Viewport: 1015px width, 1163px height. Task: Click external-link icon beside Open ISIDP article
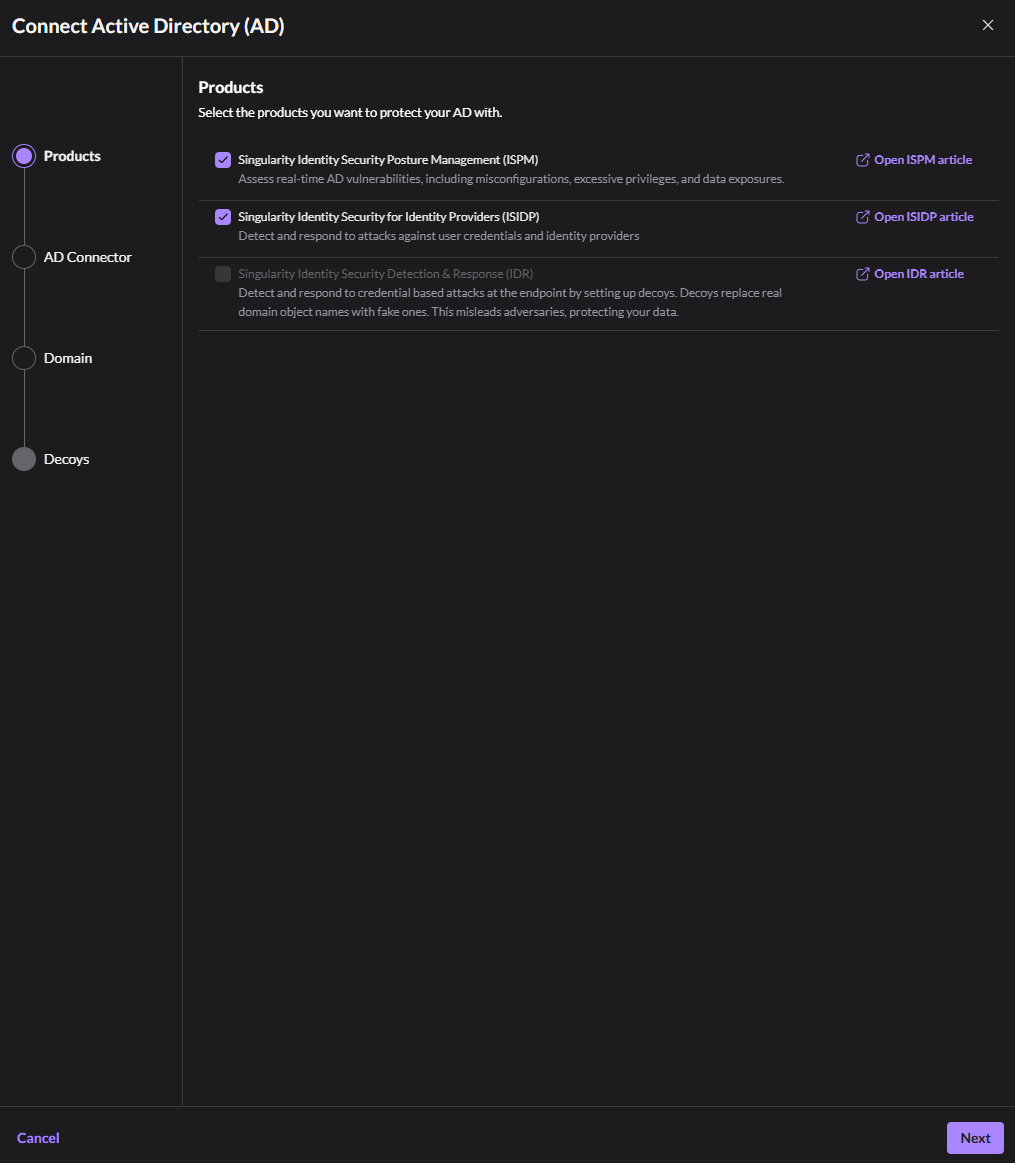[x=863, y=217]
